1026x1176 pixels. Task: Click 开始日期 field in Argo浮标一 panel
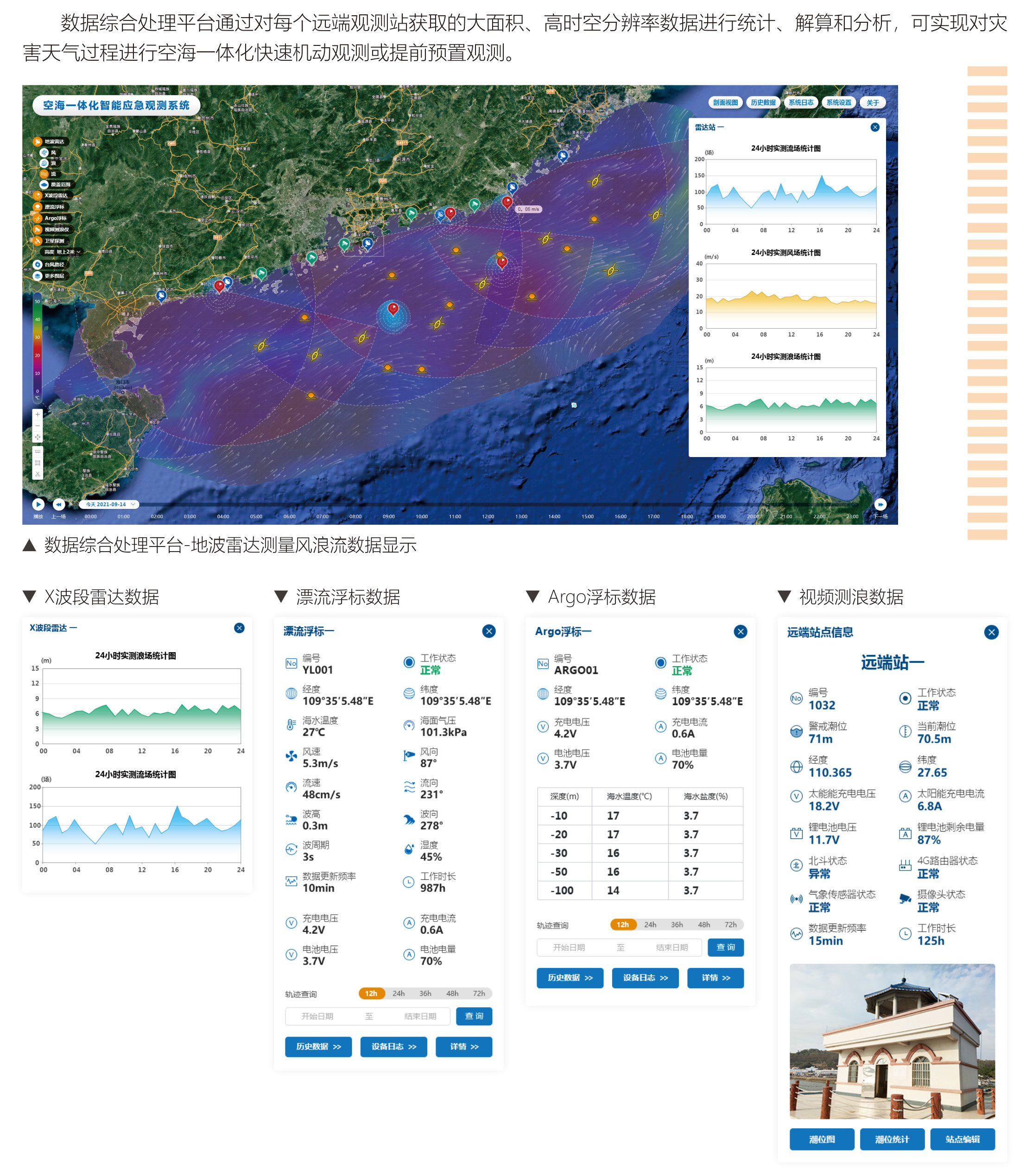click(569, 947)
